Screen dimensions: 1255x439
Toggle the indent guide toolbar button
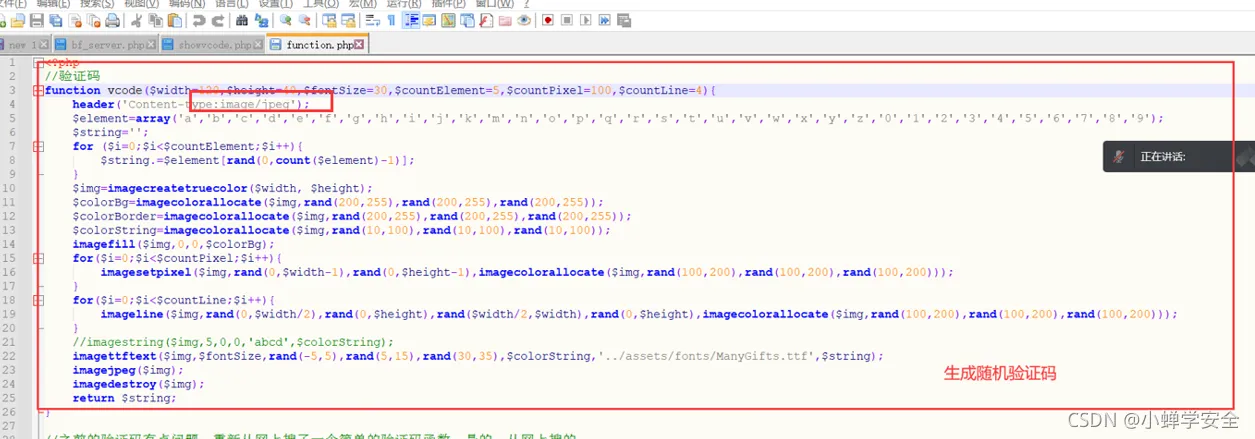[411, 20]
